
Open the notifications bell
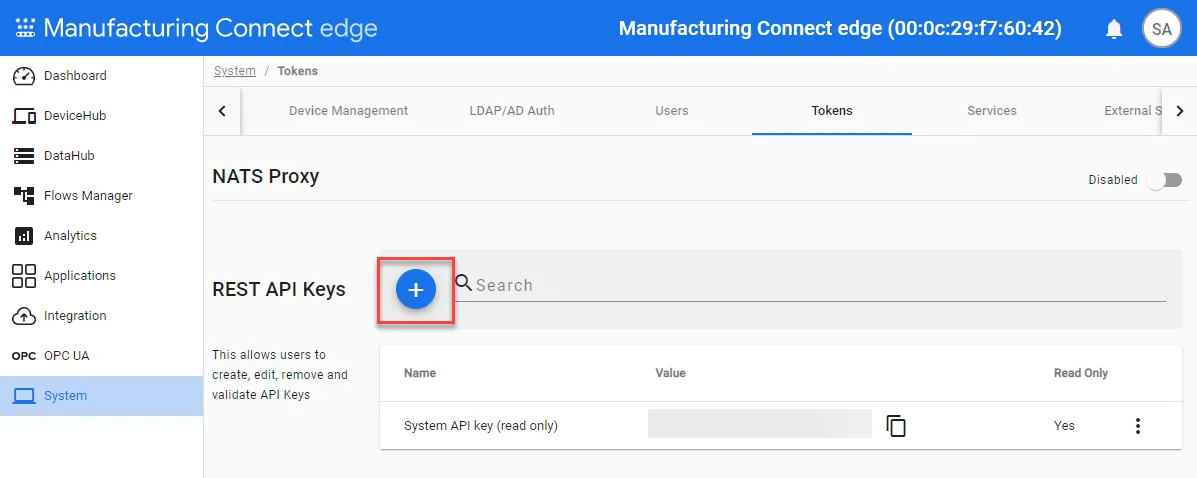tap(1114, 29)
